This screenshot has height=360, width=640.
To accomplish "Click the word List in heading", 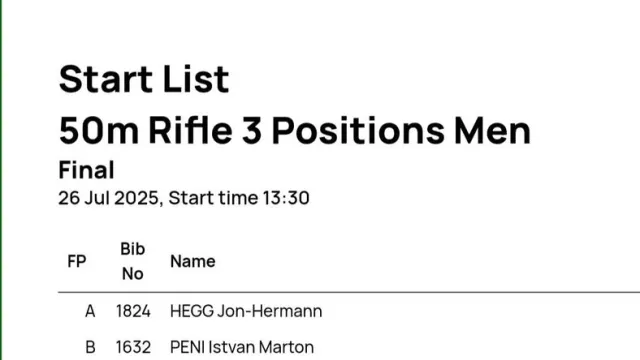I will [196, 79].
